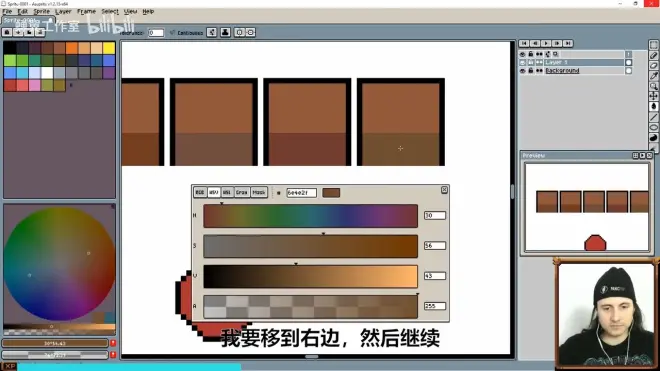Viewport: 660px width, 371px height.
Task: Switch color sliders to RGB mode
Action: [x=200, y=192]
